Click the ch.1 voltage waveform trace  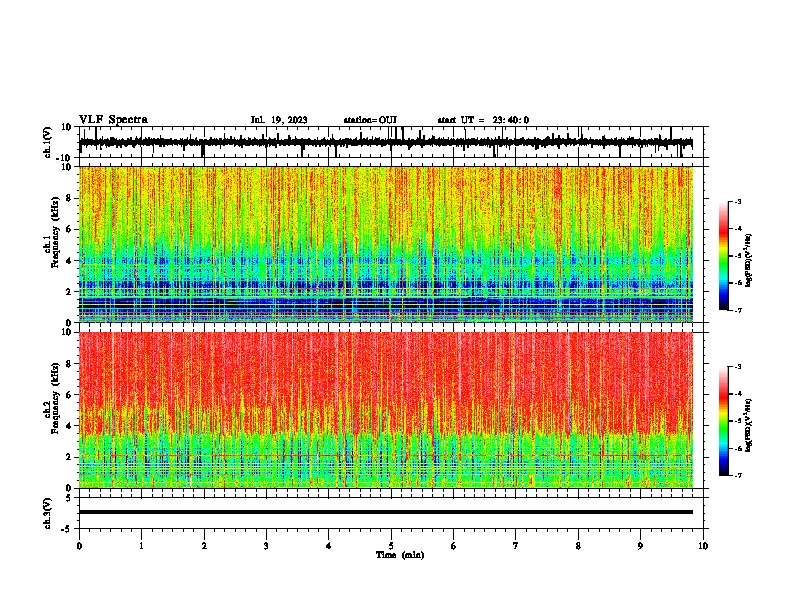tap(386, 142)
